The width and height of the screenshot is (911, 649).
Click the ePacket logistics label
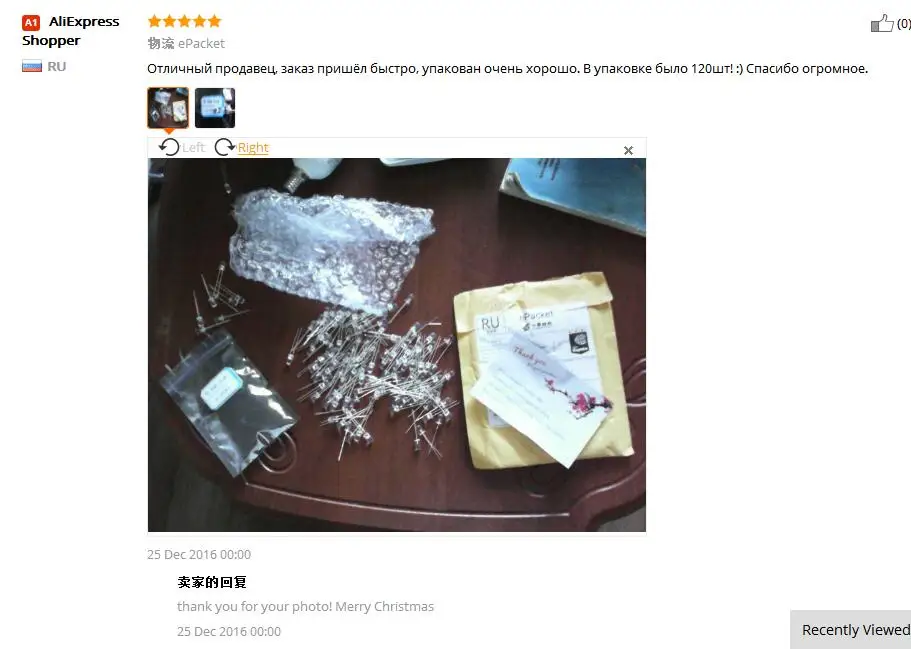pos(201,44)
